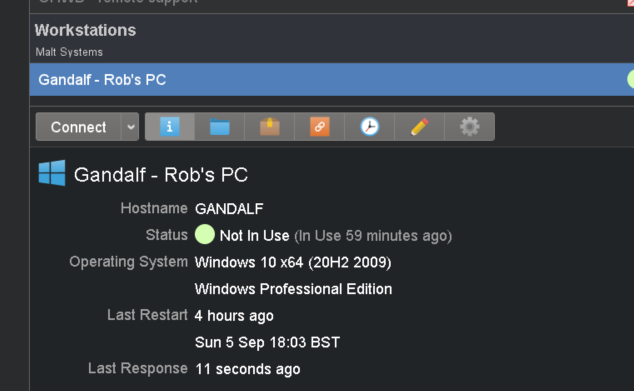
Task: Click the orange link icon
Action: pyautogui.click(x=319, y=127)
